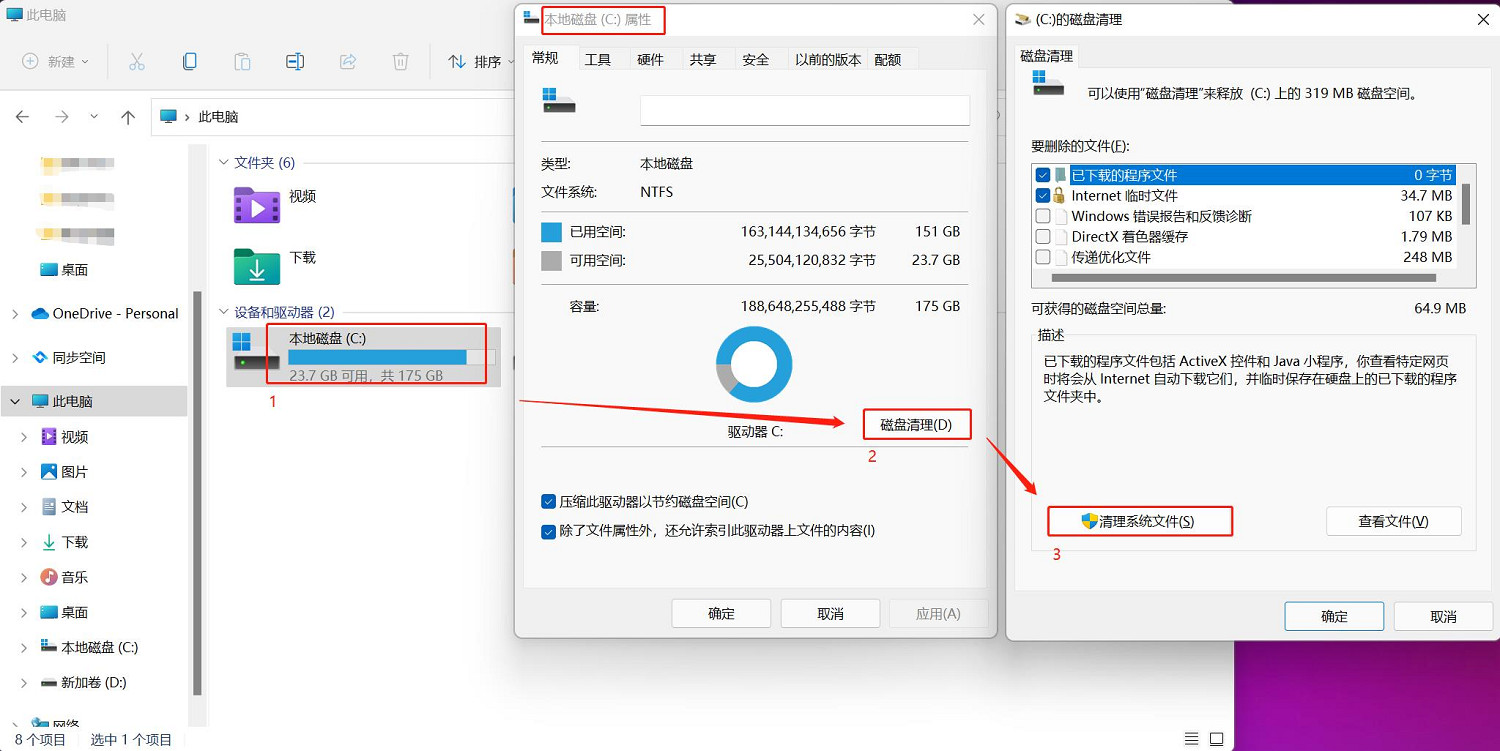Switch to the 安全 tab
The height and width of the screenshot is (751, 1500).
point(756,59)
